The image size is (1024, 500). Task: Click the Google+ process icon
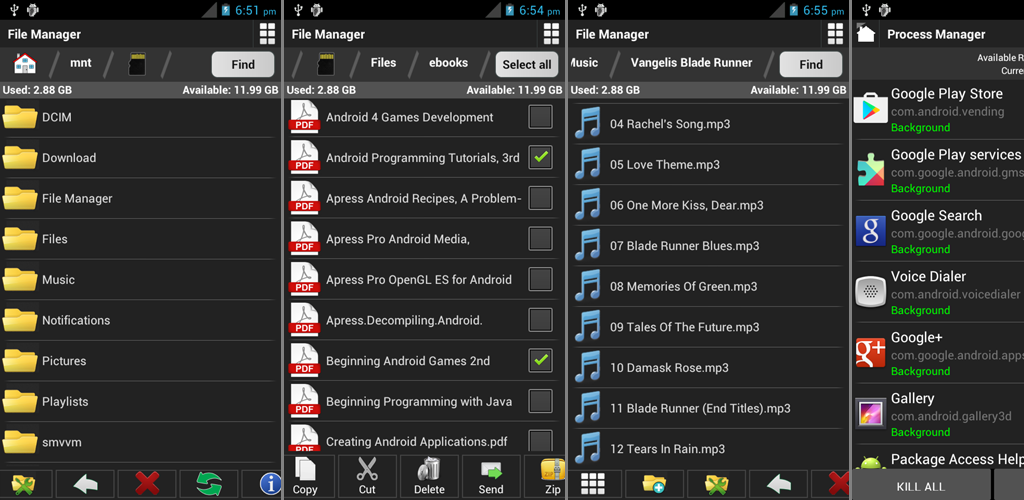[x=870, y=352]
